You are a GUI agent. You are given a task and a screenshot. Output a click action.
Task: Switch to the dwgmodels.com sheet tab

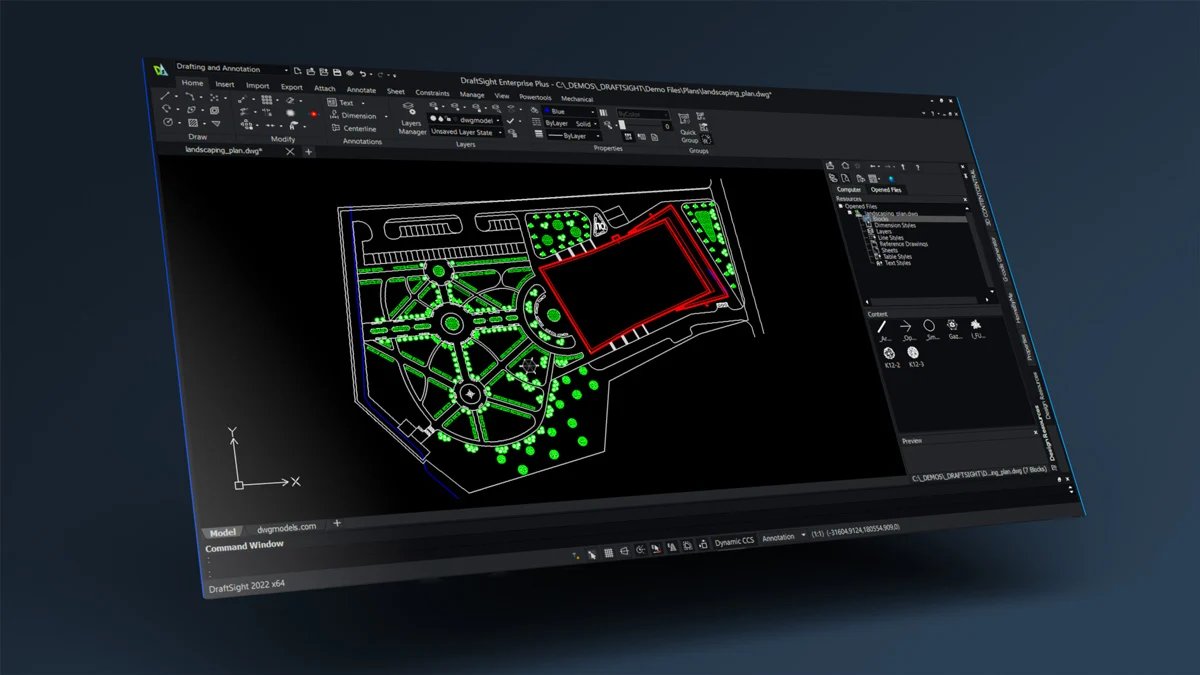[x=286, y=527]
